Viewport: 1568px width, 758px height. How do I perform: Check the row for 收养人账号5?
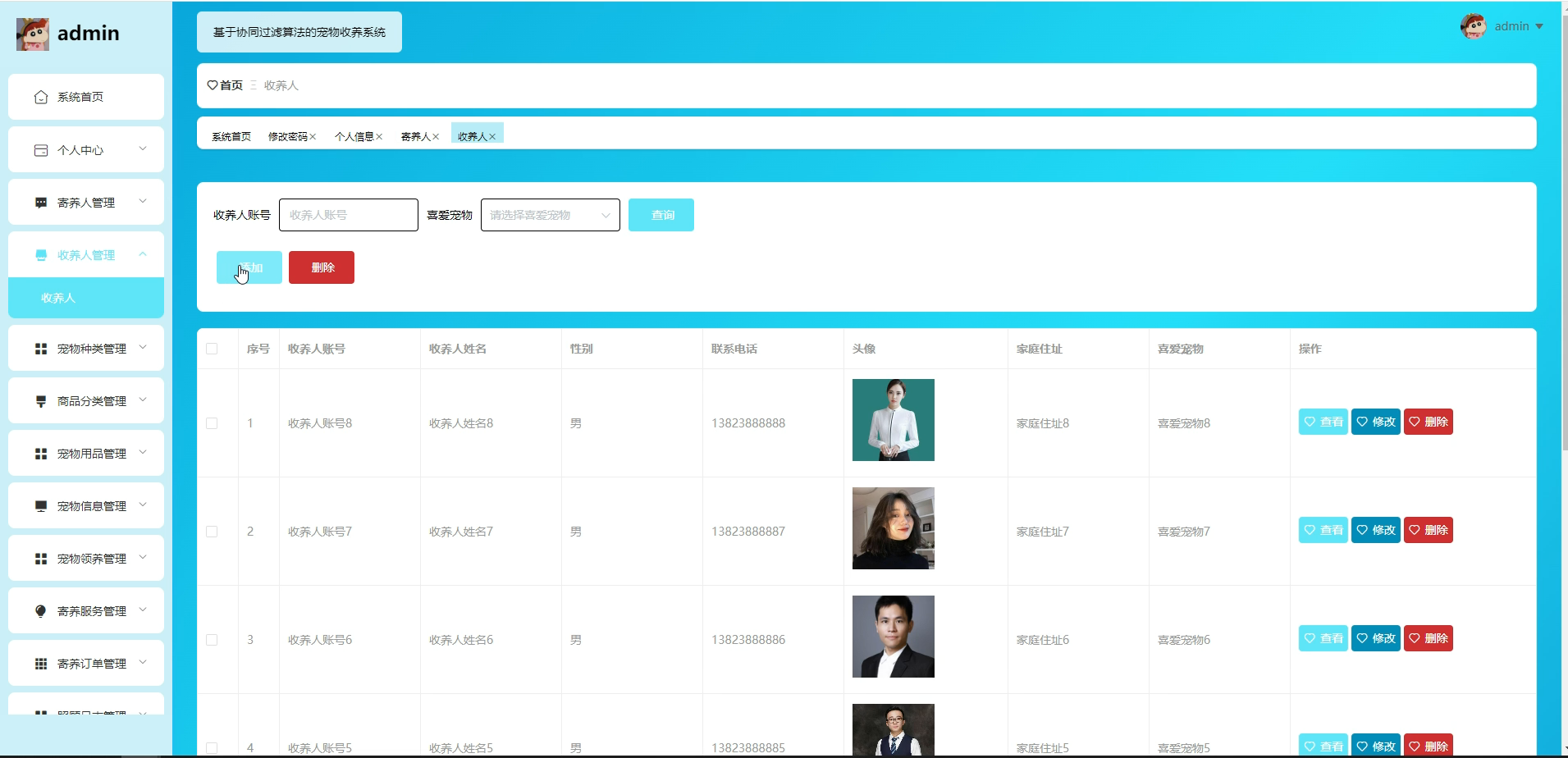(212, 748)
